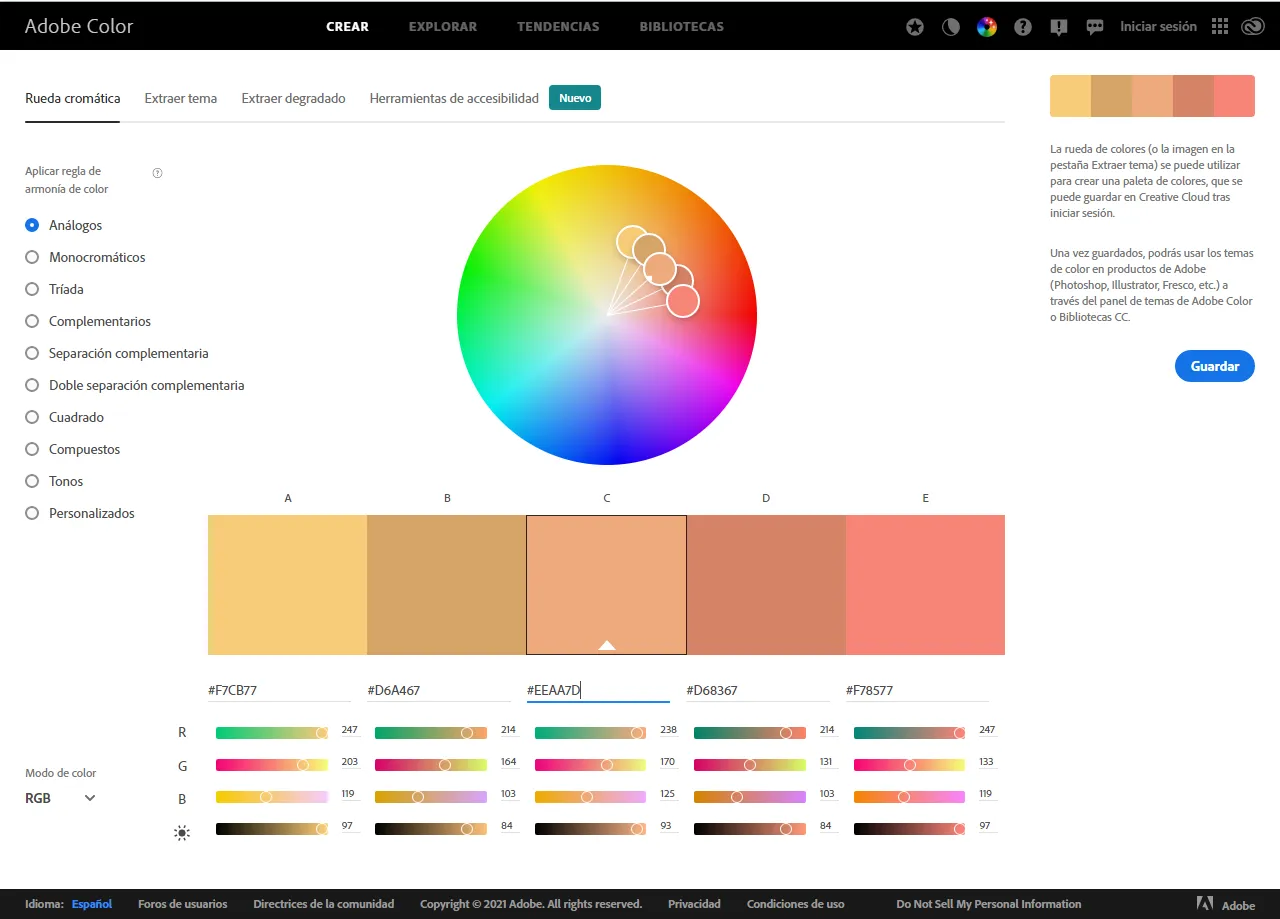
Task: Click the Guardar button
Action: pos(1215,366)
